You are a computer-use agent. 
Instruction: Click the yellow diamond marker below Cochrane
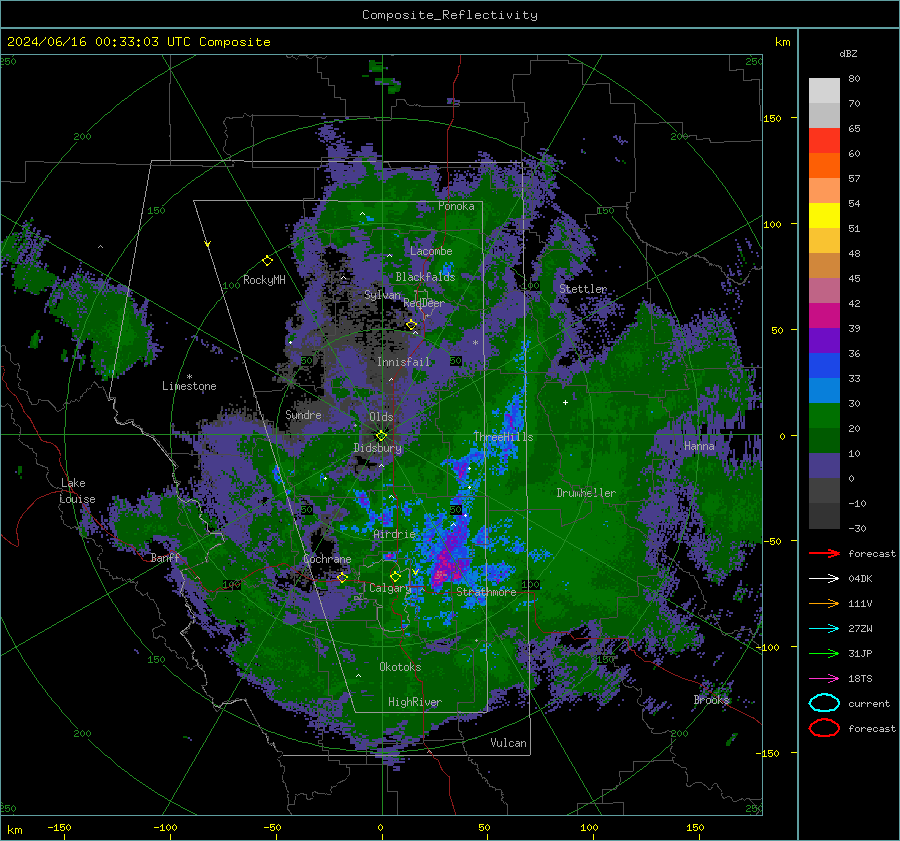tap(342, 577)
